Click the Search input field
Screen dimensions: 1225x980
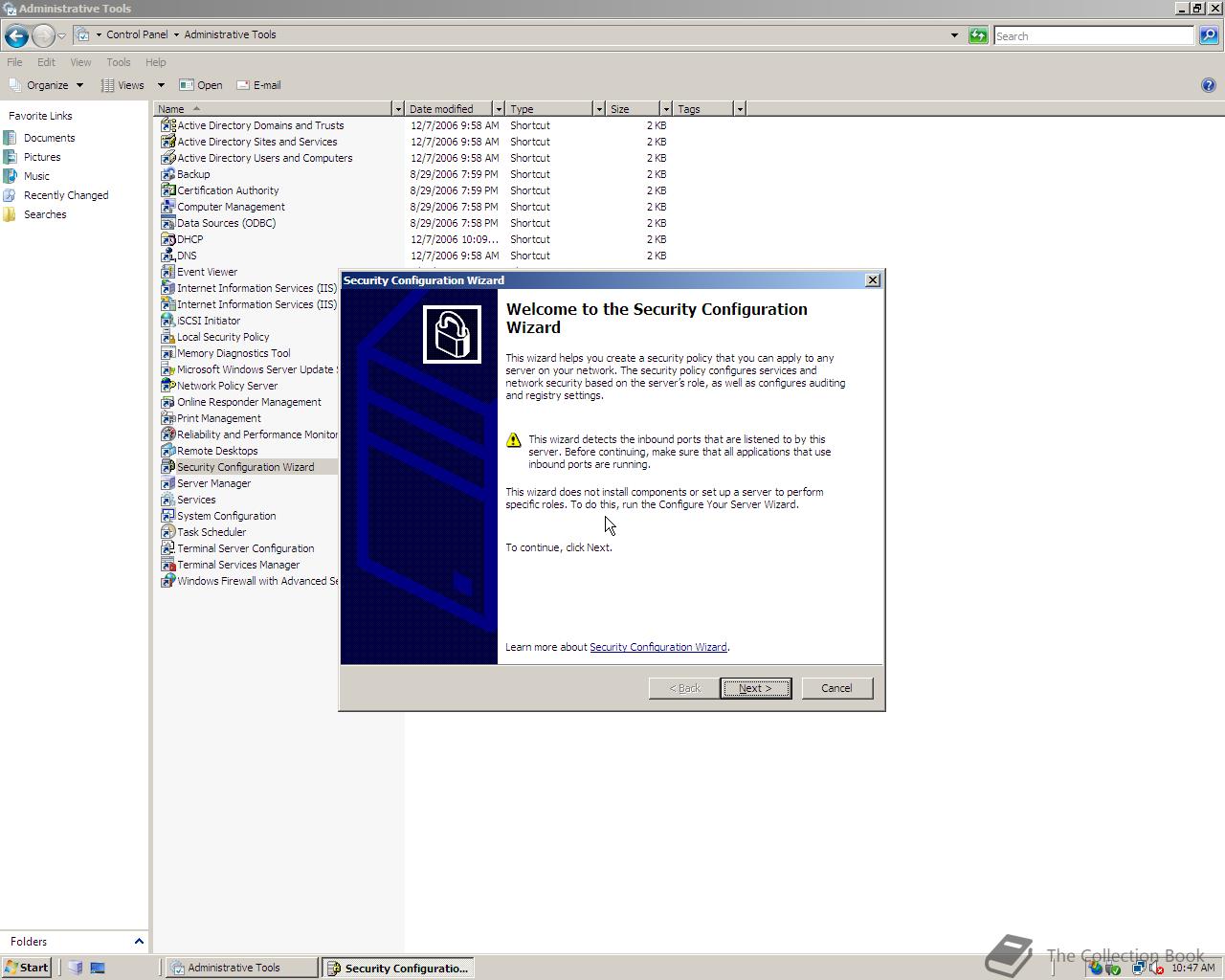1093,35
